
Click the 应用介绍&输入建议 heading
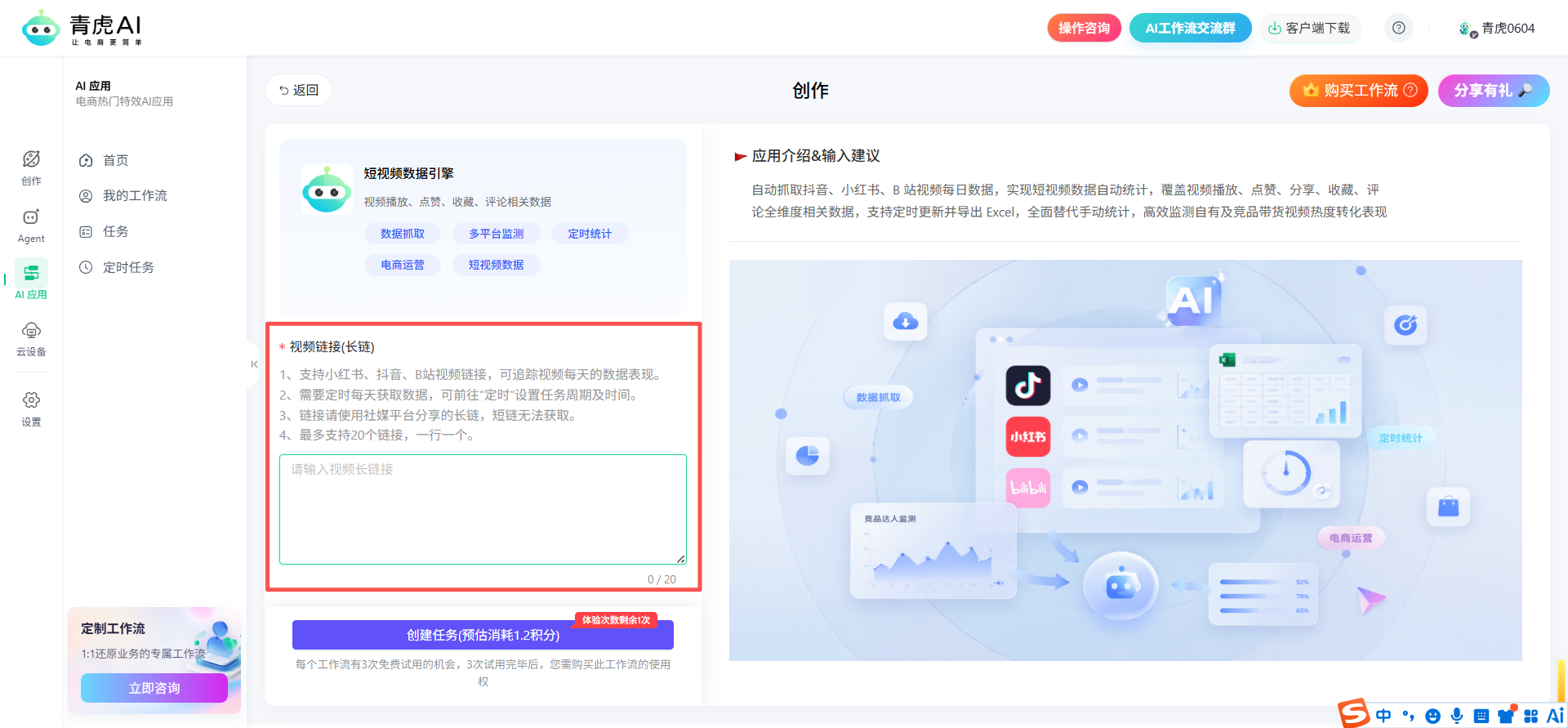pos(816,155)
